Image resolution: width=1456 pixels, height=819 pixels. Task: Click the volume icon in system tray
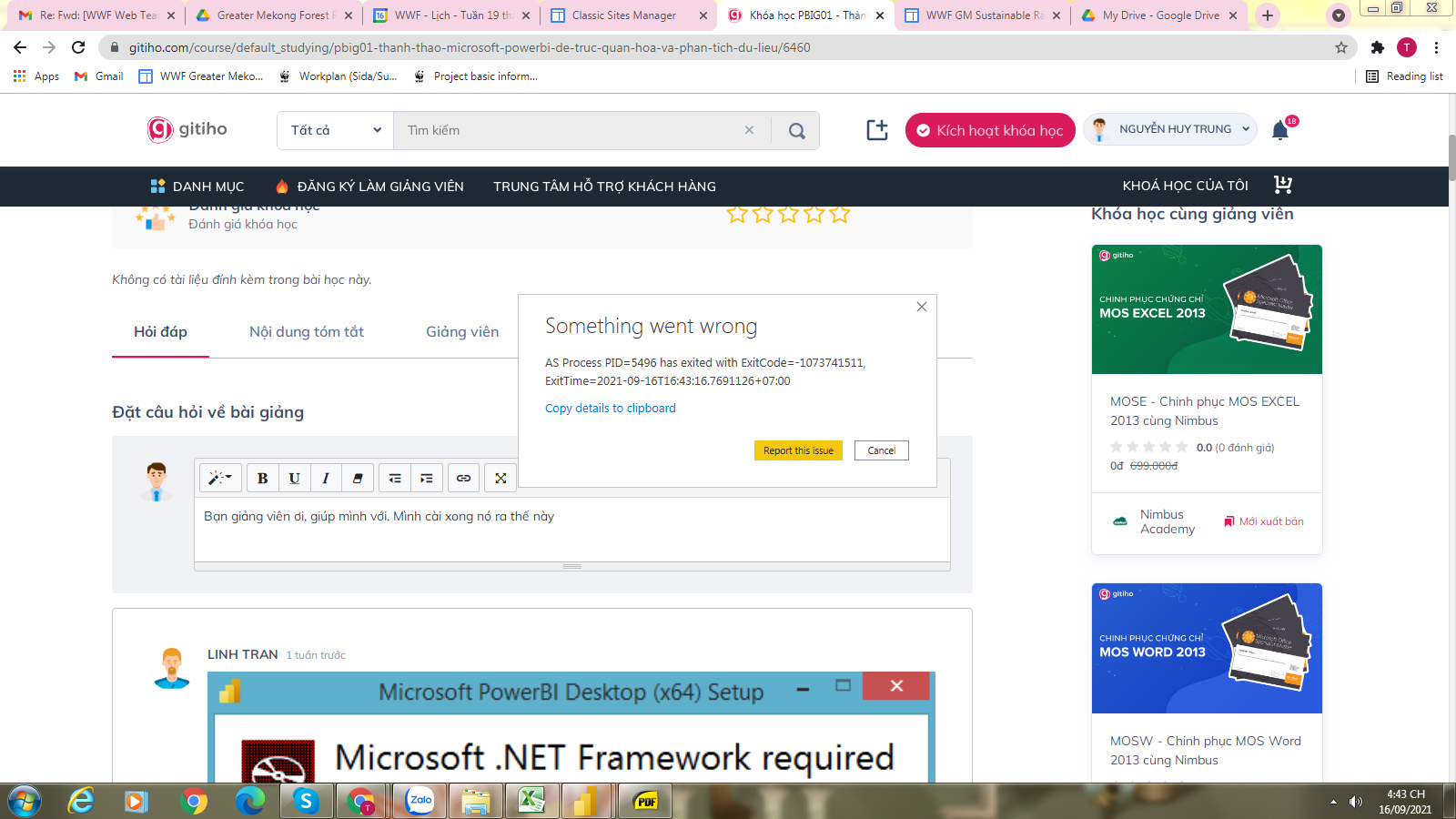1355,802
